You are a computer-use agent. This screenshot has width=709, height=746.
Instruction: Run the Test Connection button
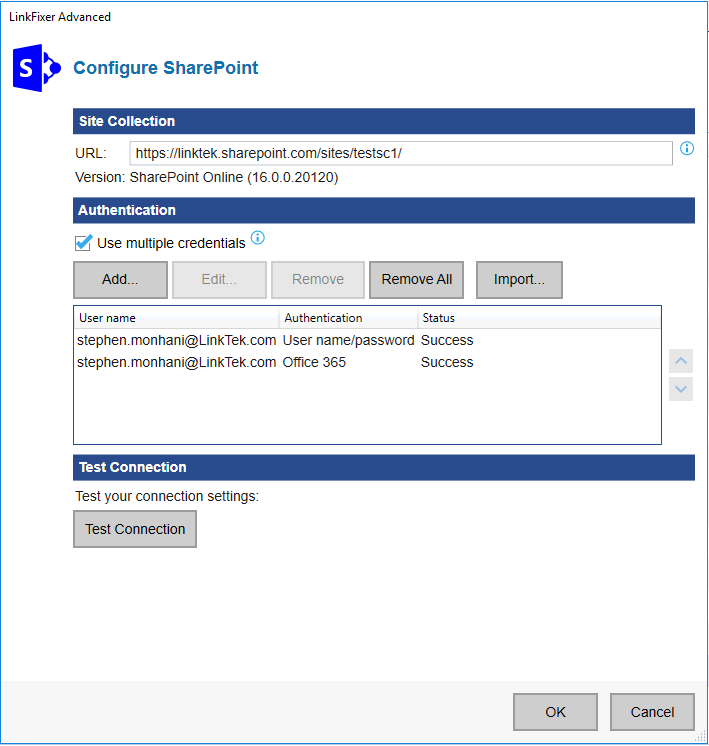[x=135, y=529]
